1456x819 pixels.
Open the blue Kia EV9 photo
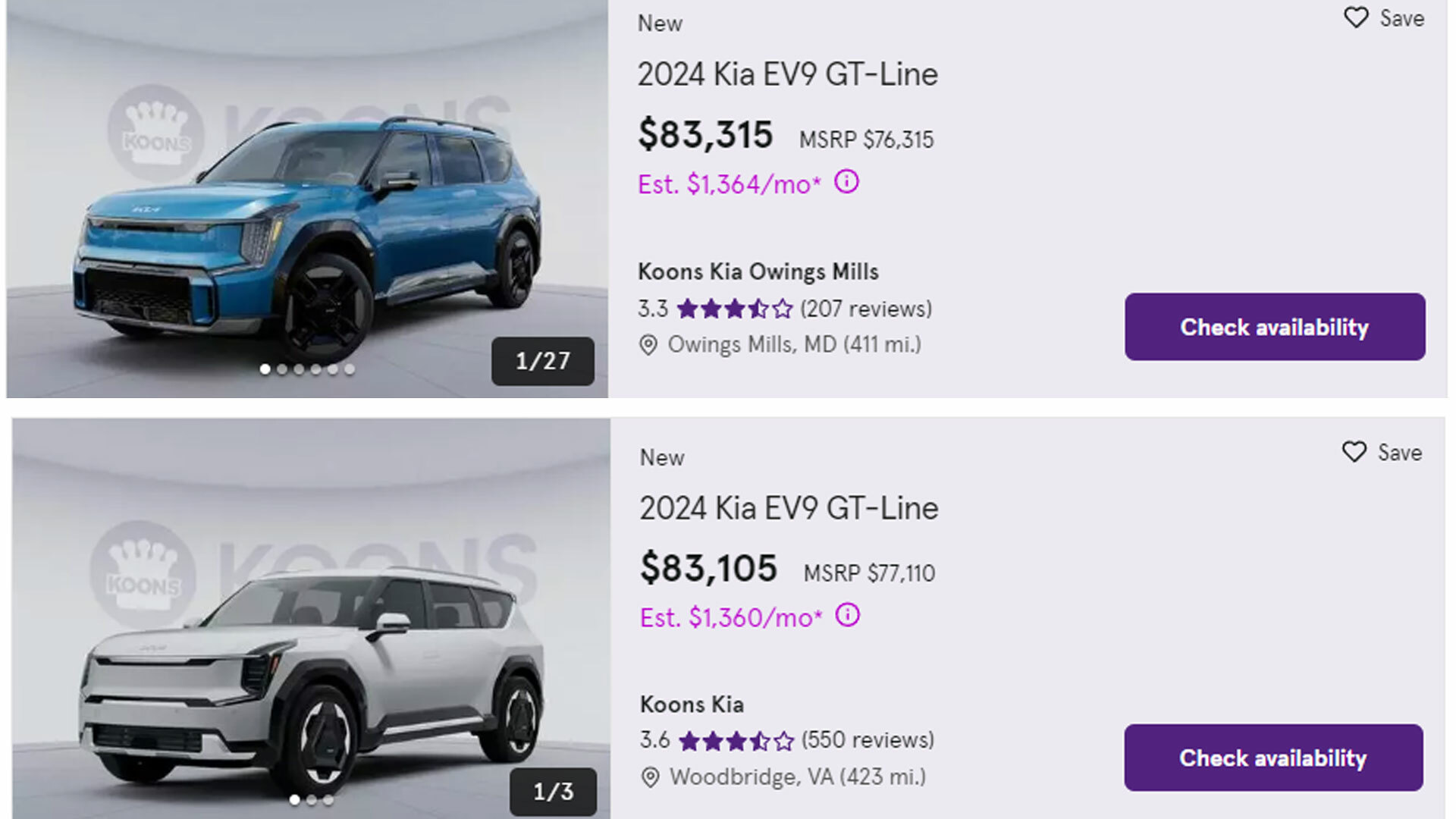tap(307, 220)
